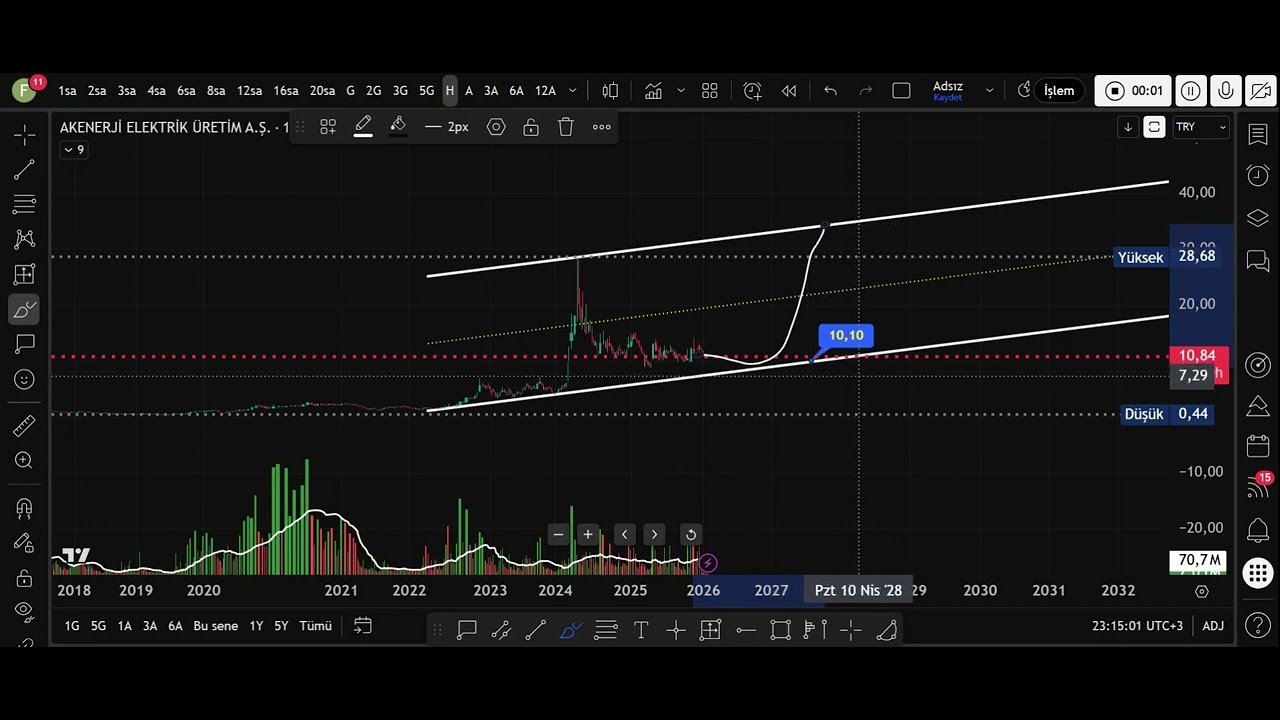Screen dimensions: 1280x720
Task: Start bar replay mode
Action: tap(789, 91)
